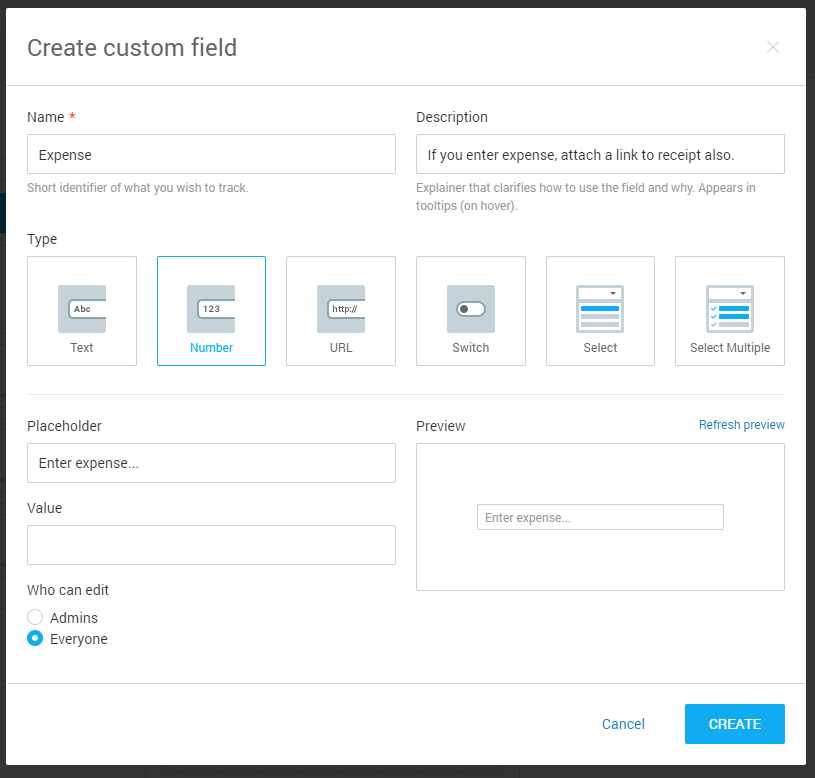815x778 pixels.
Task: Select the Text field type icon
Action: tap(82, 309)
